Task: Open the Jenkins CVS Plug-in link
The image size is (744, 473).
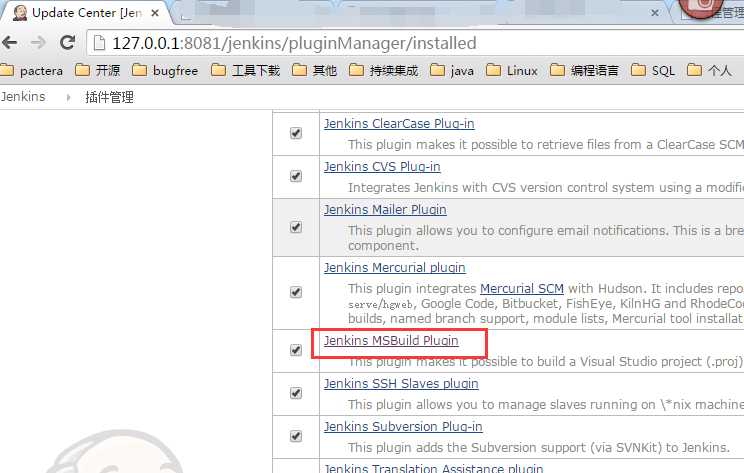Action: 382,167
